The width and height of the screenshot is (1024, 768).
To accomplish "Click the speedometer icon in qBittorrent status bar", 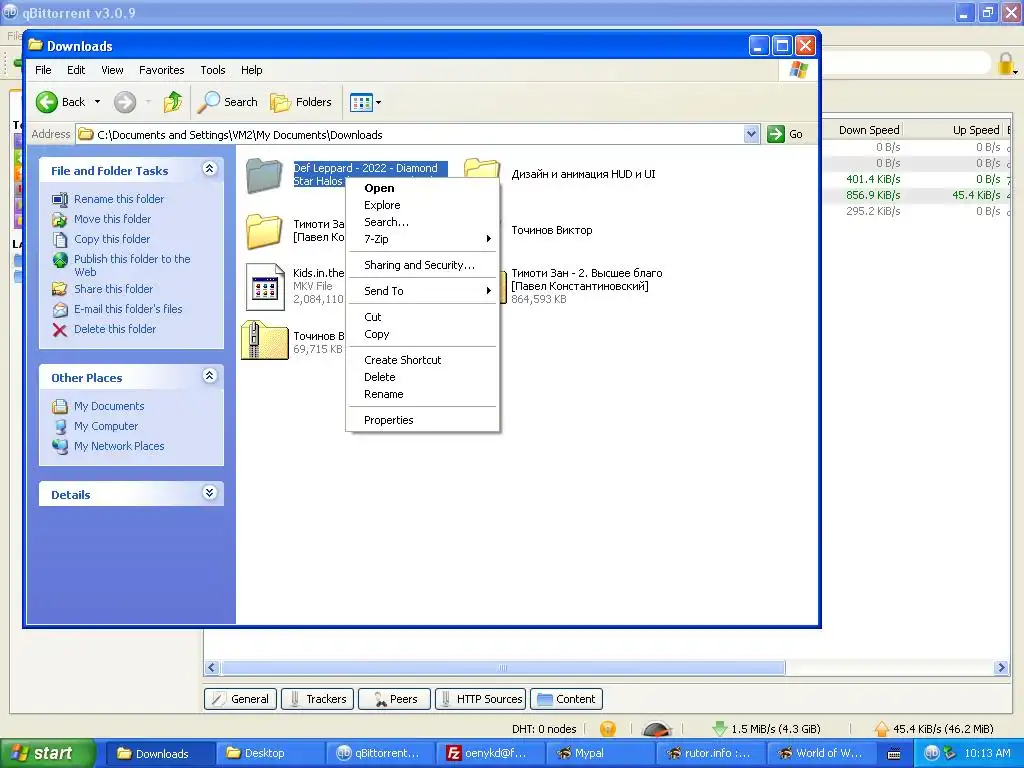I will [x=656, y=729].
